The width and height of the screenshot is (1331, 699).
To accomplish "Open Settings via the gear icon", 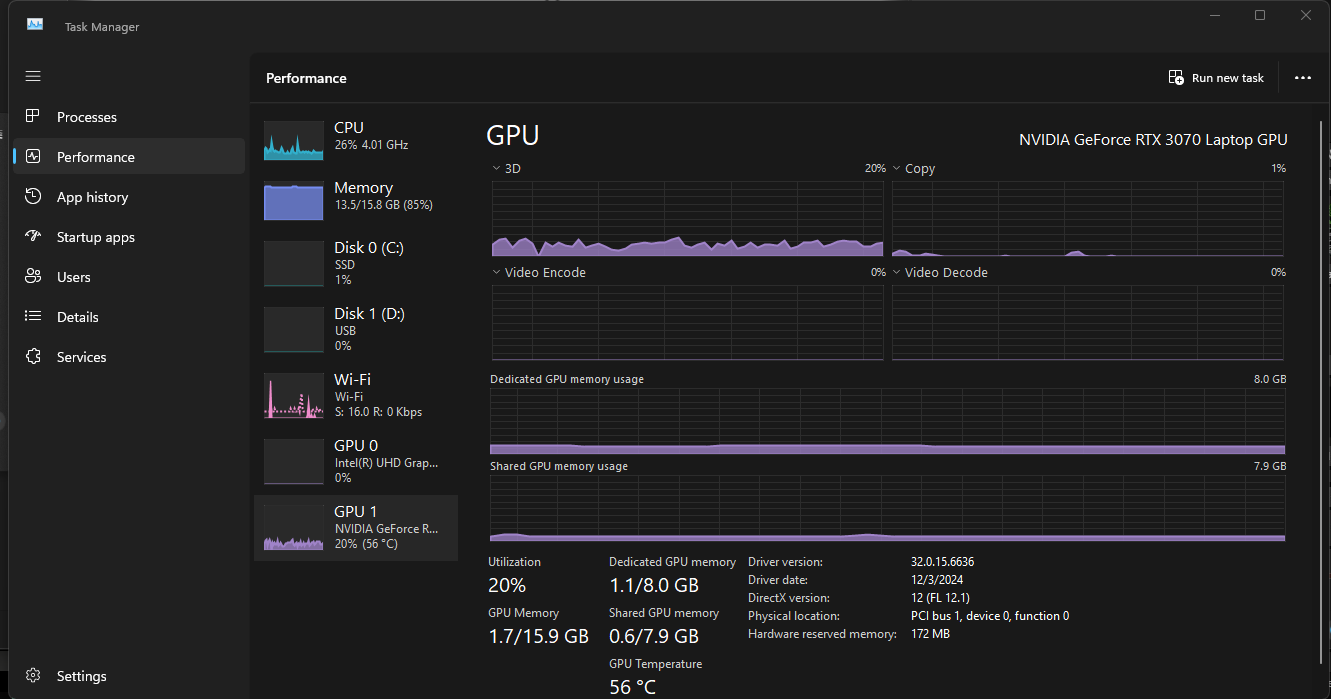I will pyautogui.click(x=33, y=676).
